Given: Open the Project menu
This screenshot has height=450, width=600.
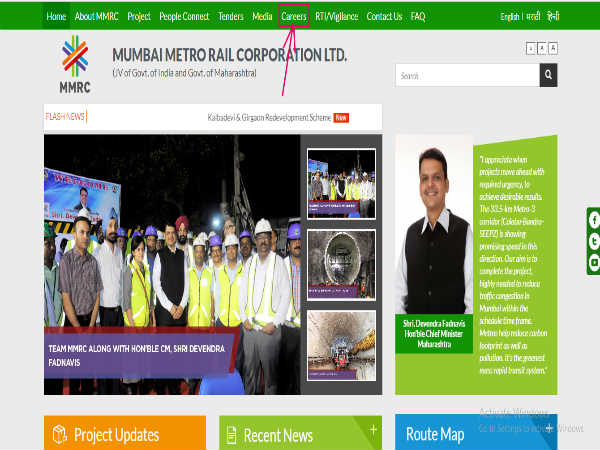Looking at the screenshot, I should [139, 16].
